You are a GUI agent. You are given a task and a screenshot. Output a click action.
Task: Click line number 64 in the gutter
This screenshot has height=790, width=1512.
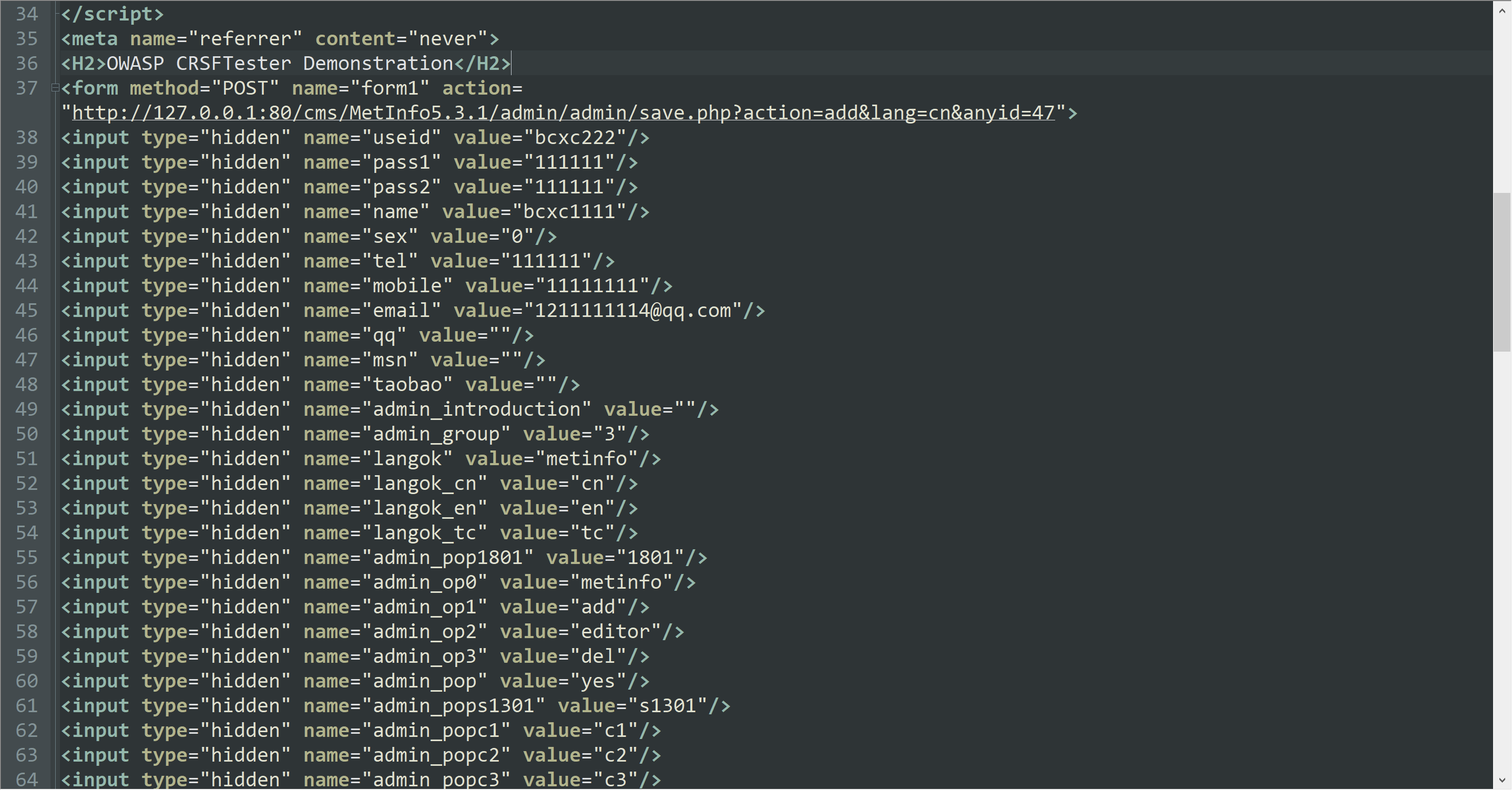(x=26, y=779)
